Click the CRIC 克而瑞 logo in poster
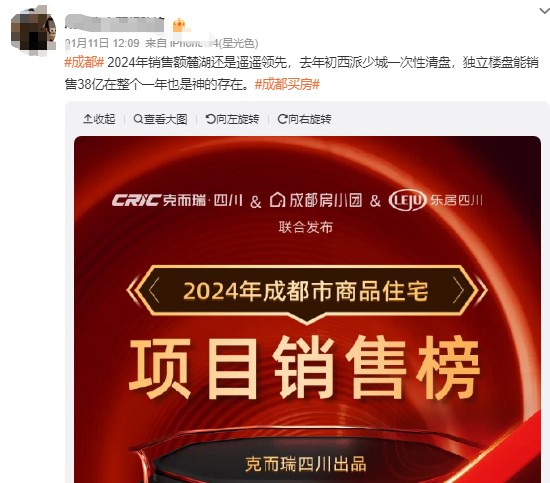Viewport: 550px width, 483px height. pyautogui.click(x=177, y=200)
